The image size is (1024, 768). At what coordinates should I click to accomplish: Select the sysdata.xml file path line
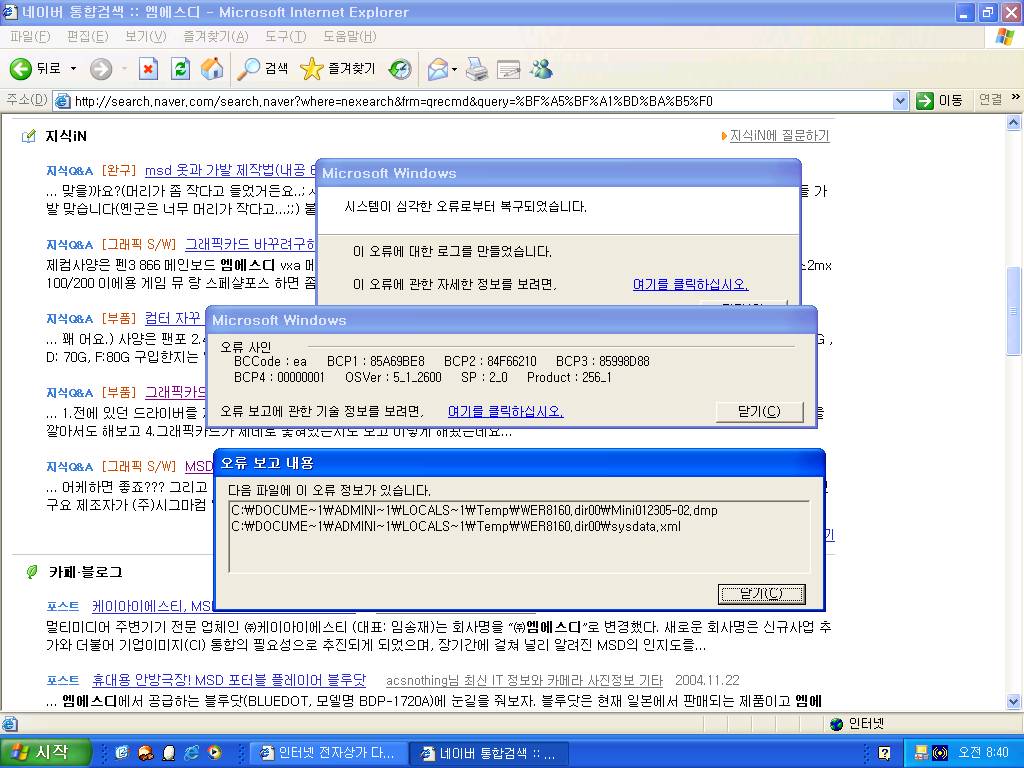pyautogui.click(x=456, y=526)
